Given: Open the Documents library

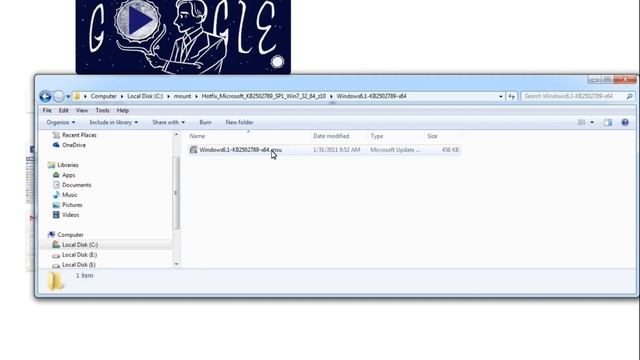Looking at the screenshot, I should coord(77,185).
